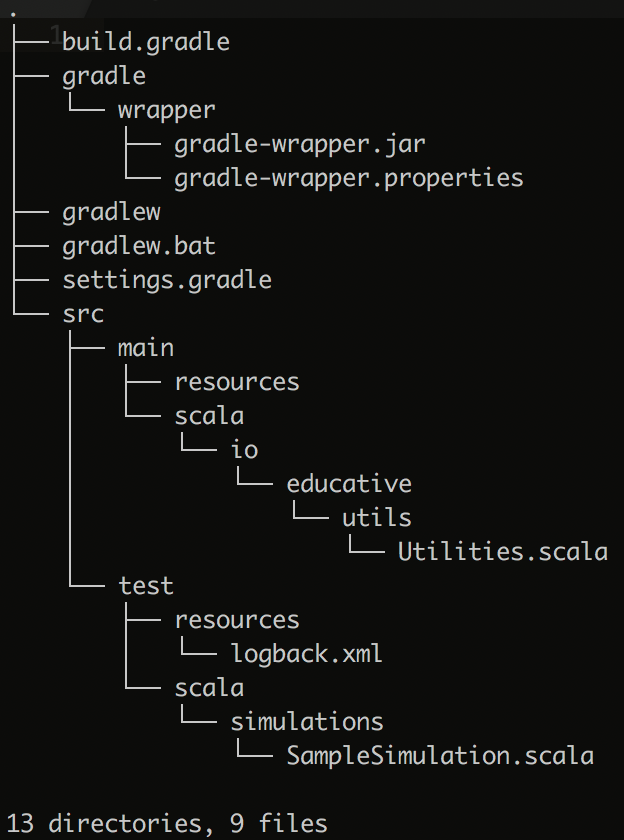The height and width of the screenshot is (840, 624).
Task: Click the wrapper folder name
Action: tap(167, 111)
